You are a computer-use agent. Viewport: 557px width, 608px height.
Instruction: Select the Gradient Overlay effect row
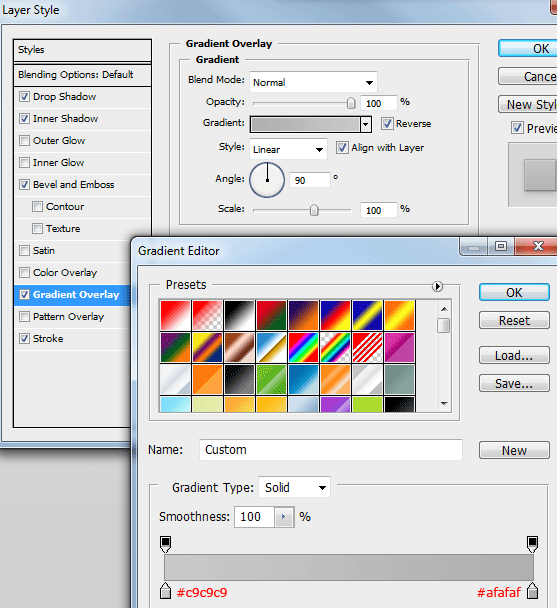coord(72,295)
